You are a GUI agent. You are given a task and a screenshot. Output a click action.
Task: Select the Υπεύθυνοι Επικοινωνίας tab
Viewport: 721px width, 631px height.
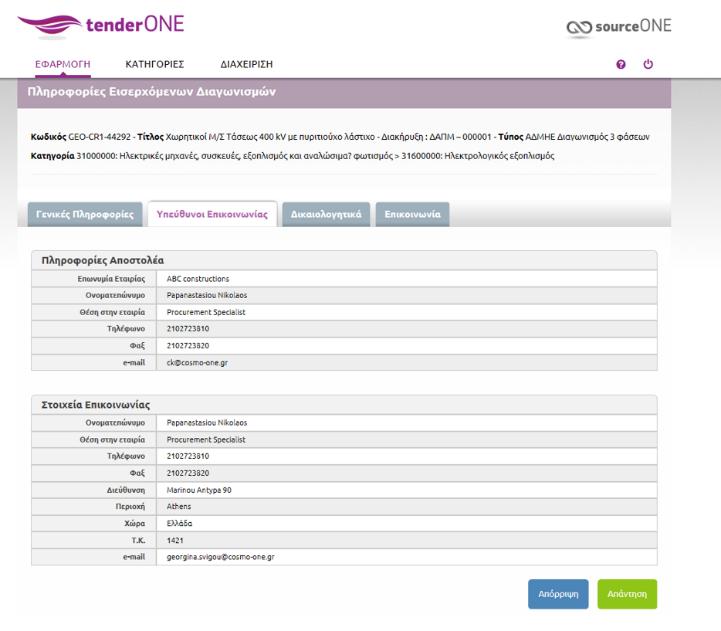pyautogui.click(x=212, y=214)
